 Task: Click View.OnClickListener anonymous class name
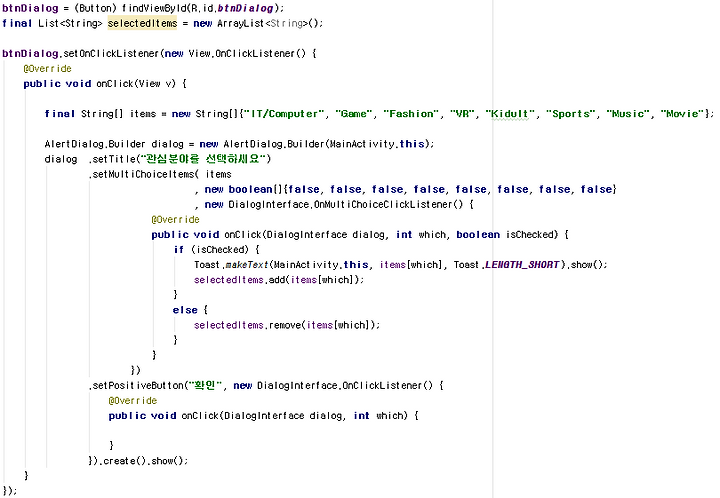point(247,53)
